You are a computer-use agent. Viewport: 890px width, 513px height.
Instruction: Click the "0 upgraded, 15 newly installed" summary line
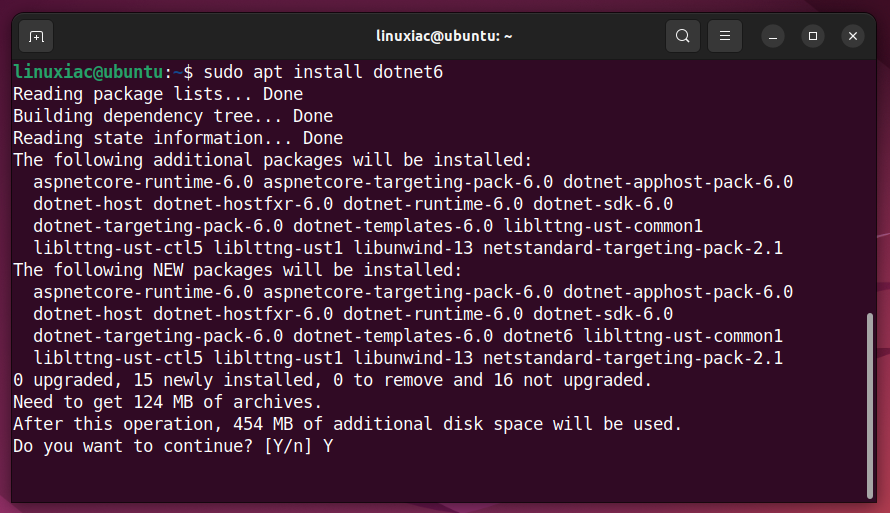(333, 380)
